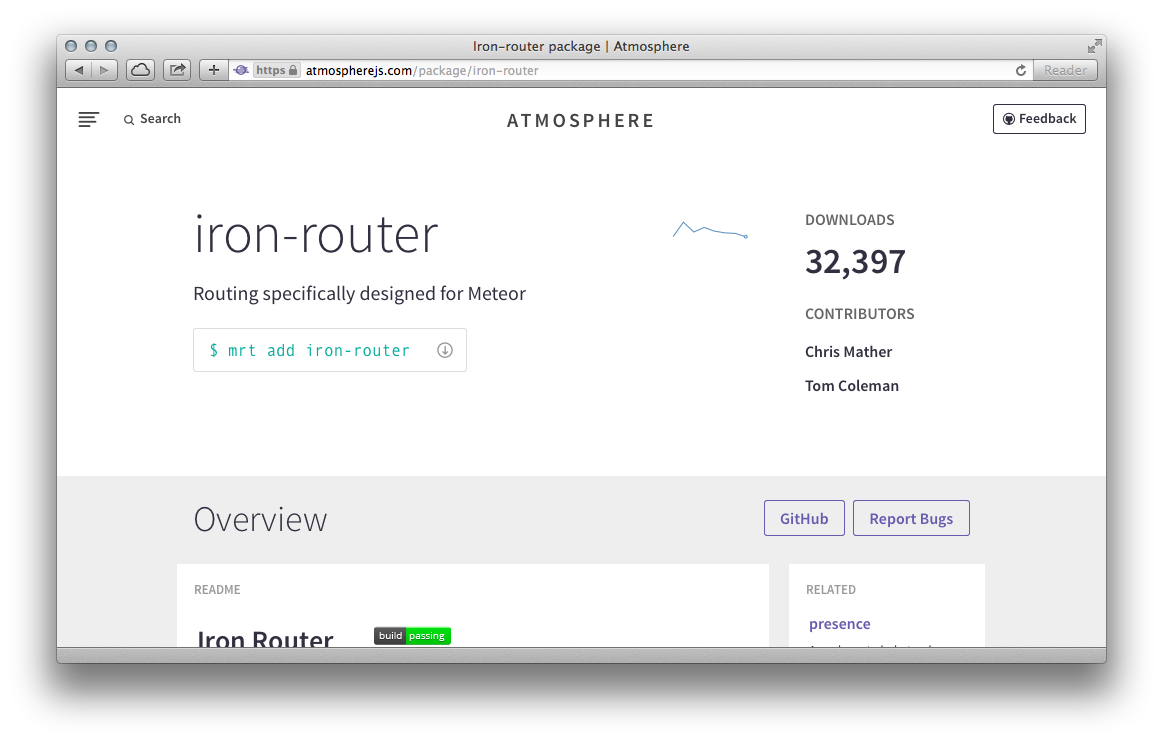Click the 'iron-router' package title

[x=316, y=234]
